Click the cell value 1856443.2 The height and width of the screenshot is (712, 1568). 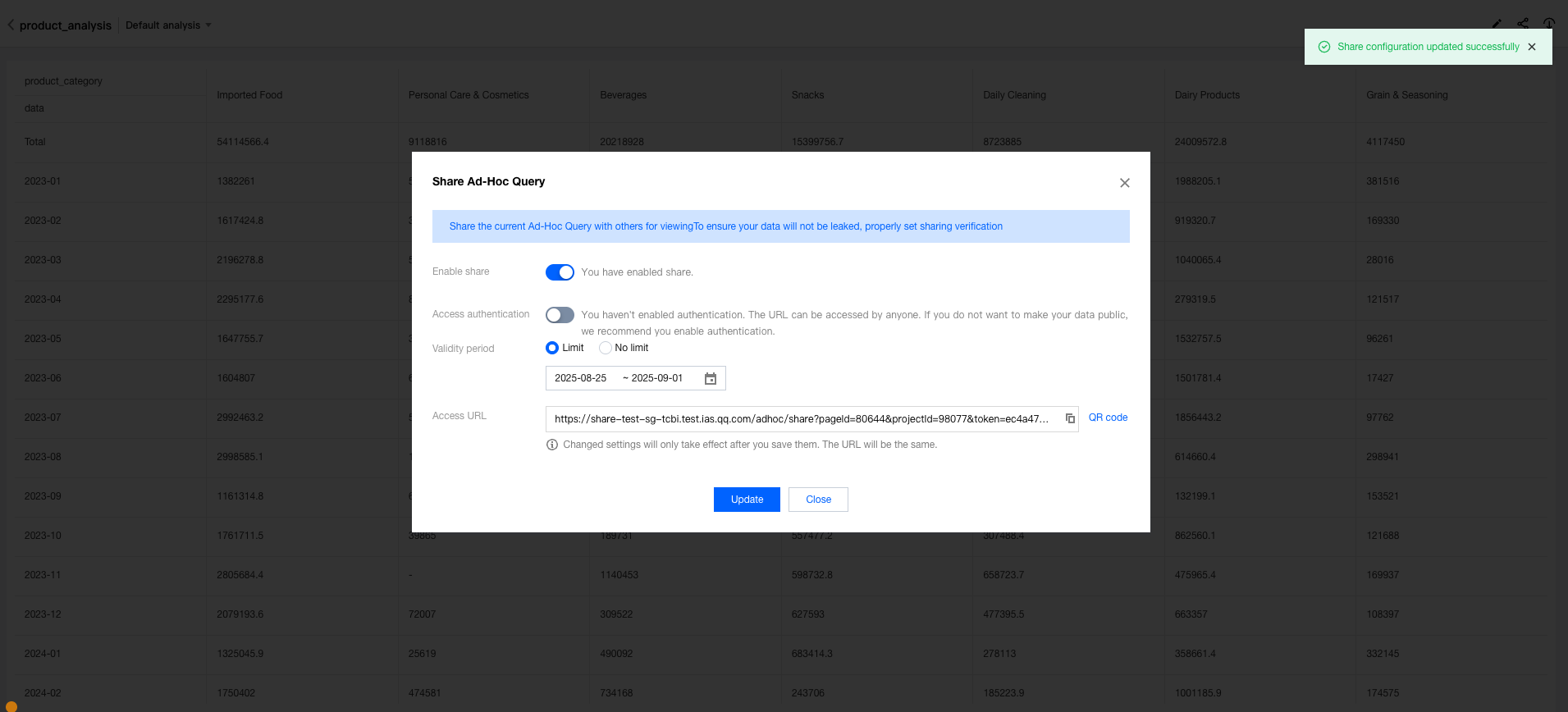click(x=1198, y=418)
